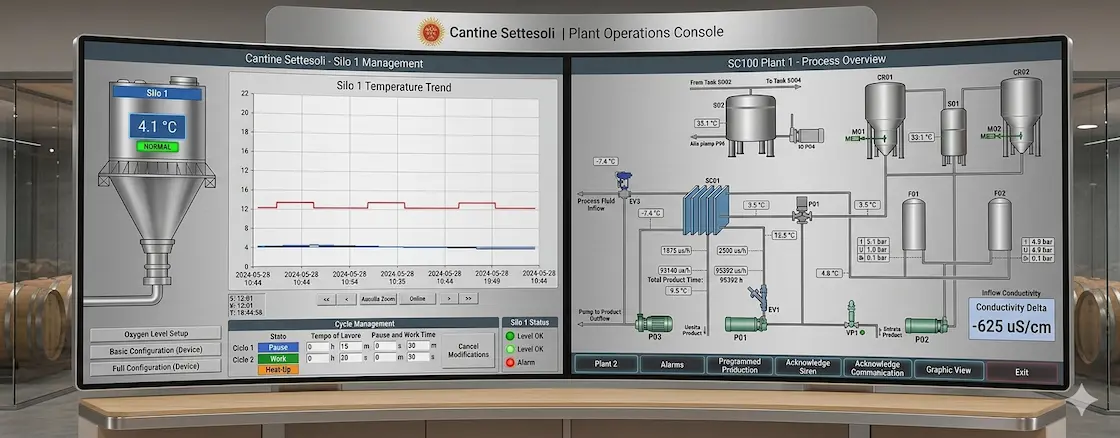Click Acknowledge Siren

point(808,367)
